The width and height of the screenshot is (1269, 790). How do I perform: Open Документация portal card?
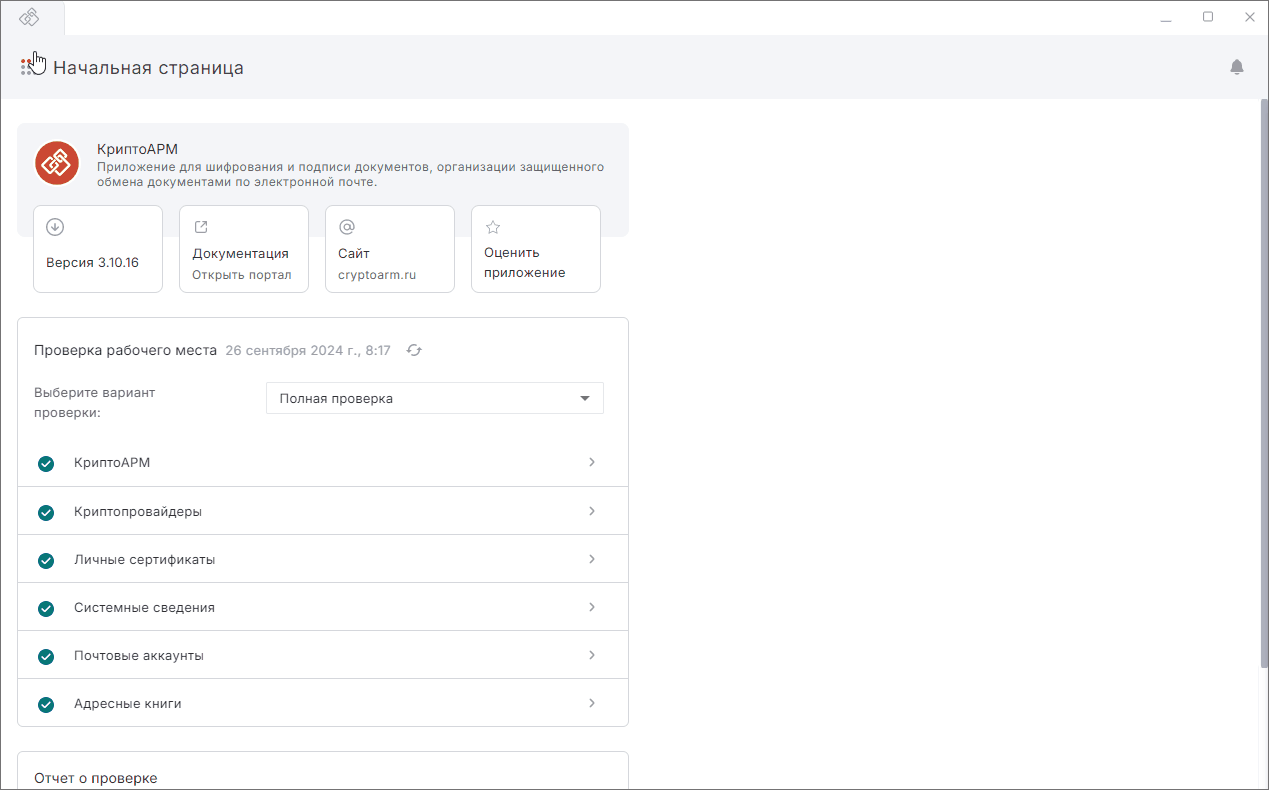pyautogui.click(x=244, y=249)
